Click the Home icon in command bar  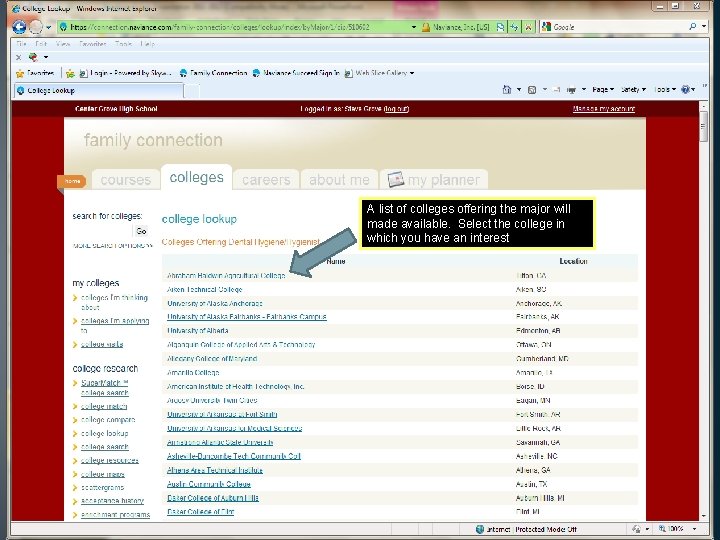507,90
